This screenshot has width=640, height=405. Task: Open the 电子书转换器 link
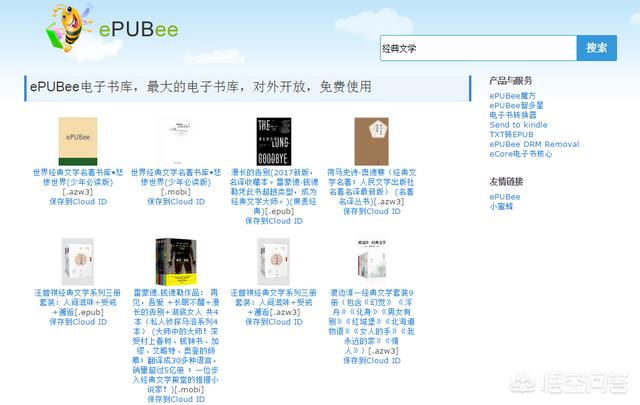click(513, 115)
